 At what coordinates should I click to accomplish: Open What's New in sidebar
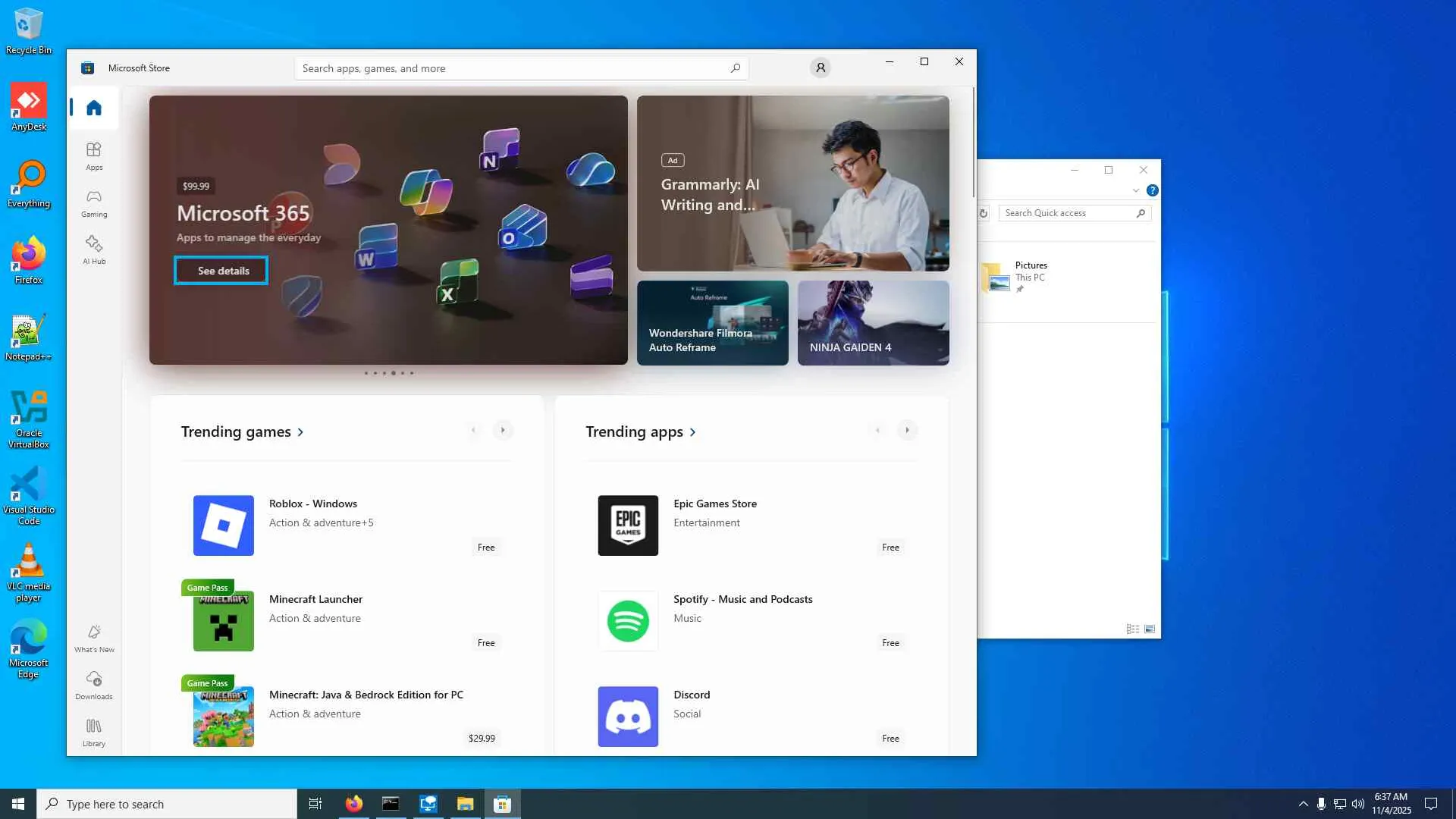[94, 639]
